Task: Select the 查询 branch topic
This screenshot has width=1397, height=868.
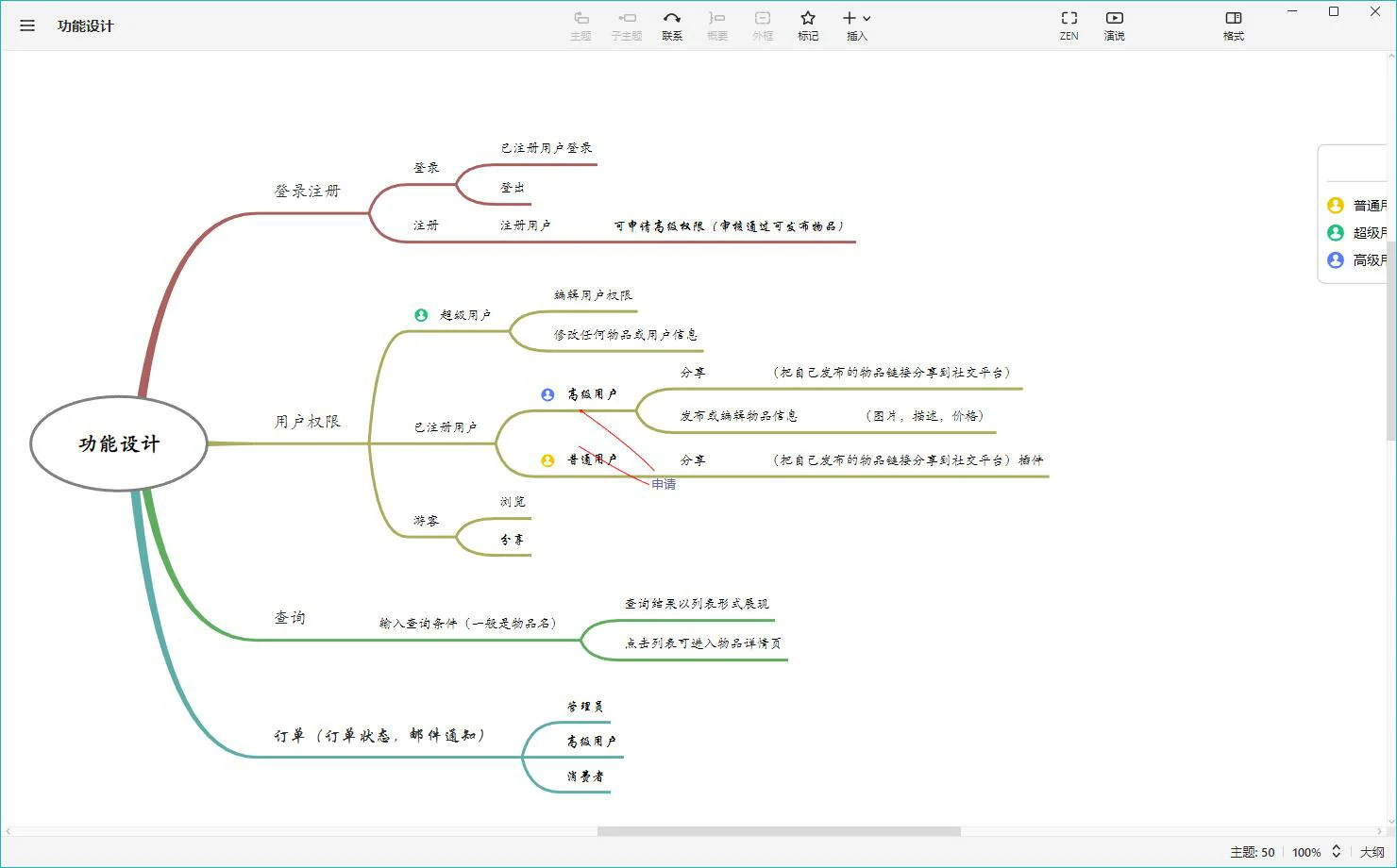Action: pos(290,618)
